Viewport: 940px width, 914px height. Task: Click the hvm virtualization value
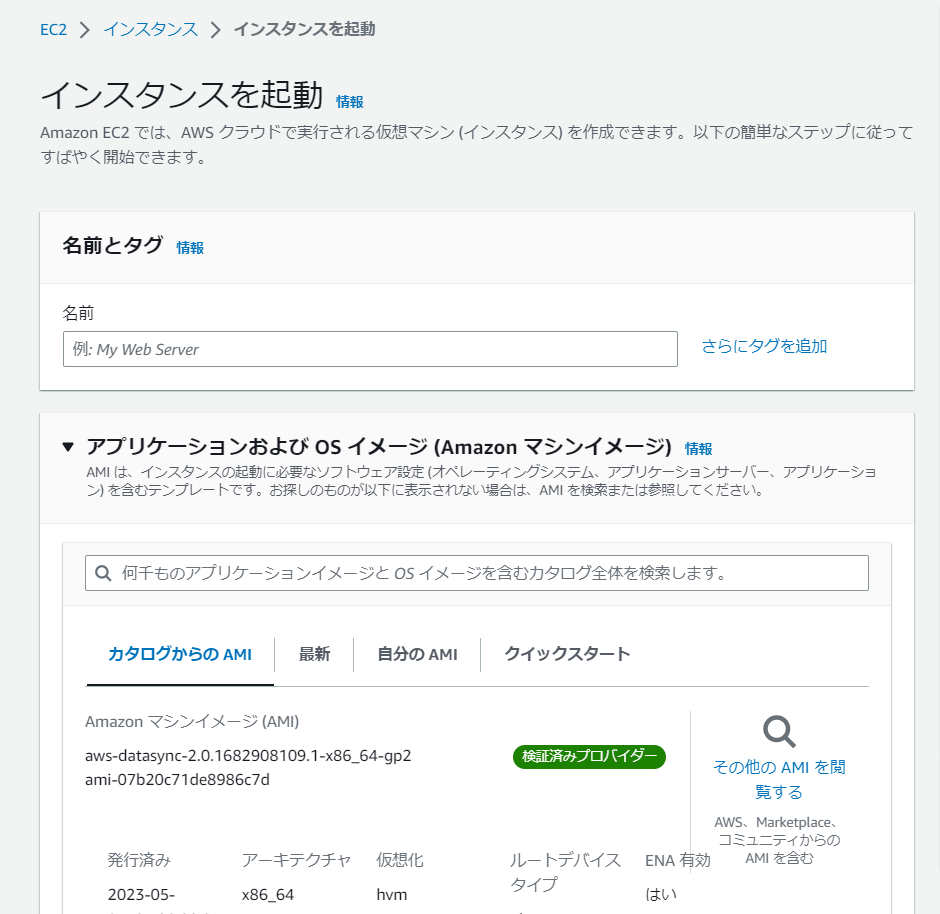391,895
